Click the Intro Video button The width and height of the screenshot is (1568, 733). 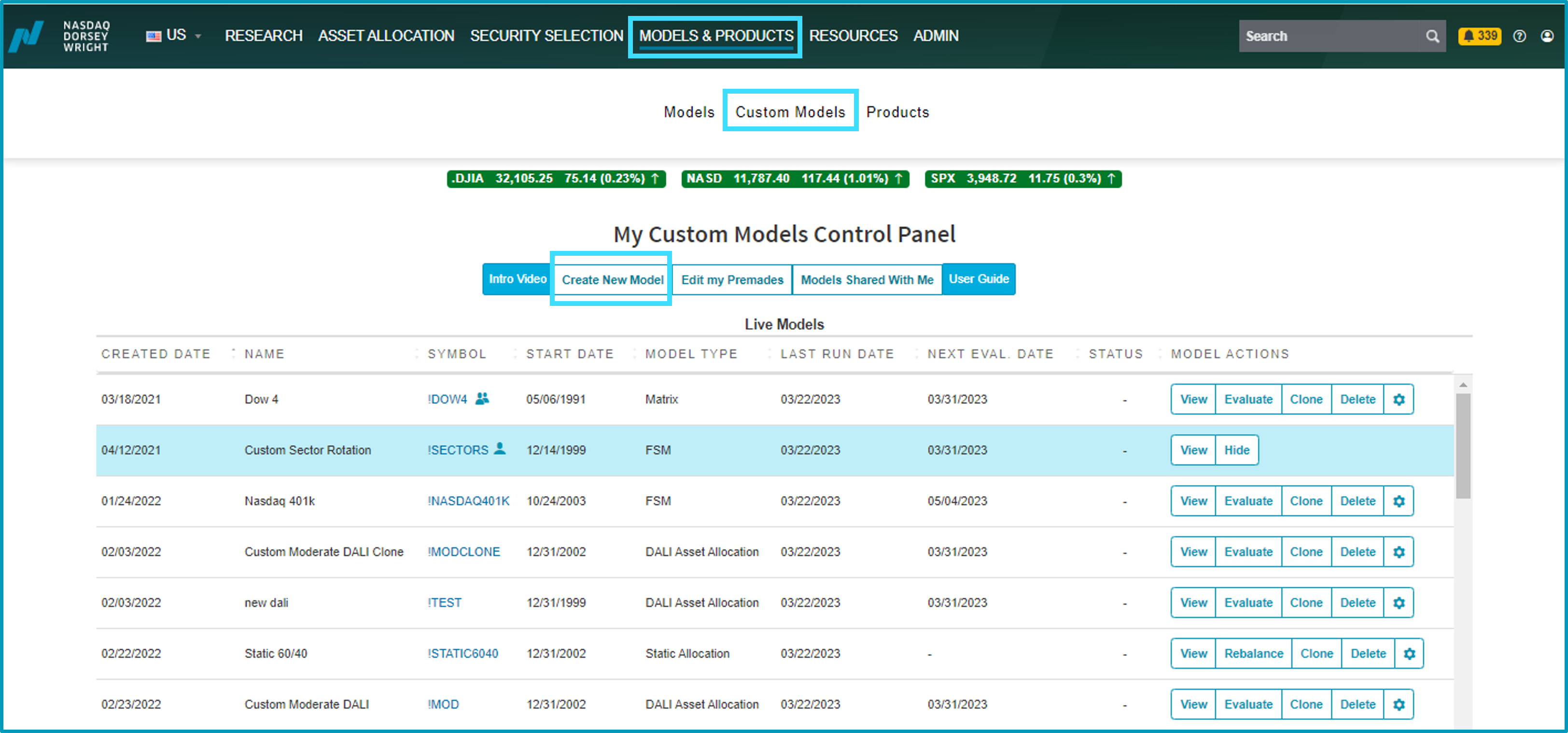518,279
